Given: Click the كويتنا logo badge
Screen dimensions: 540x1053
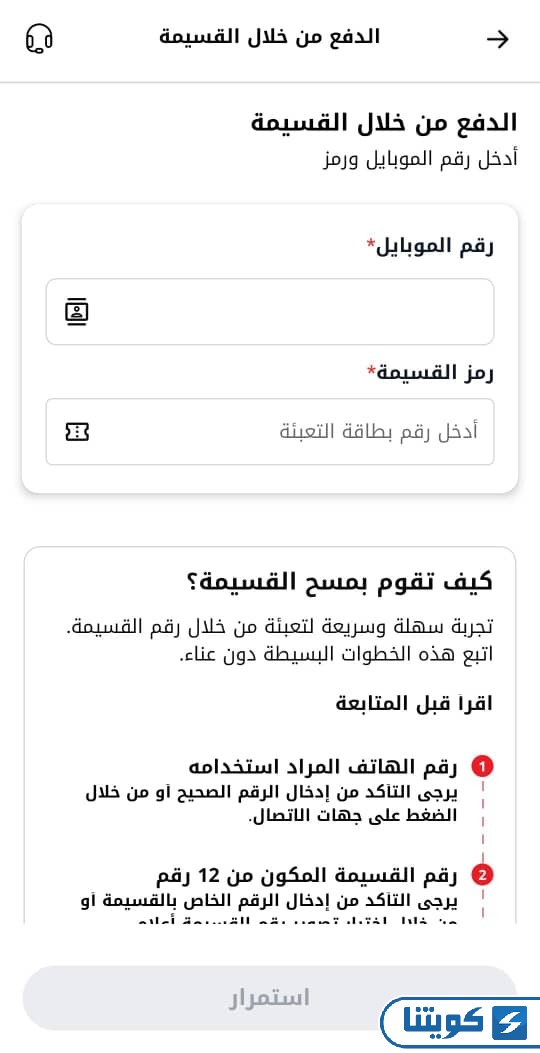Looking at the screenshot, I should pyautogui.click(x=460, y=1022).
